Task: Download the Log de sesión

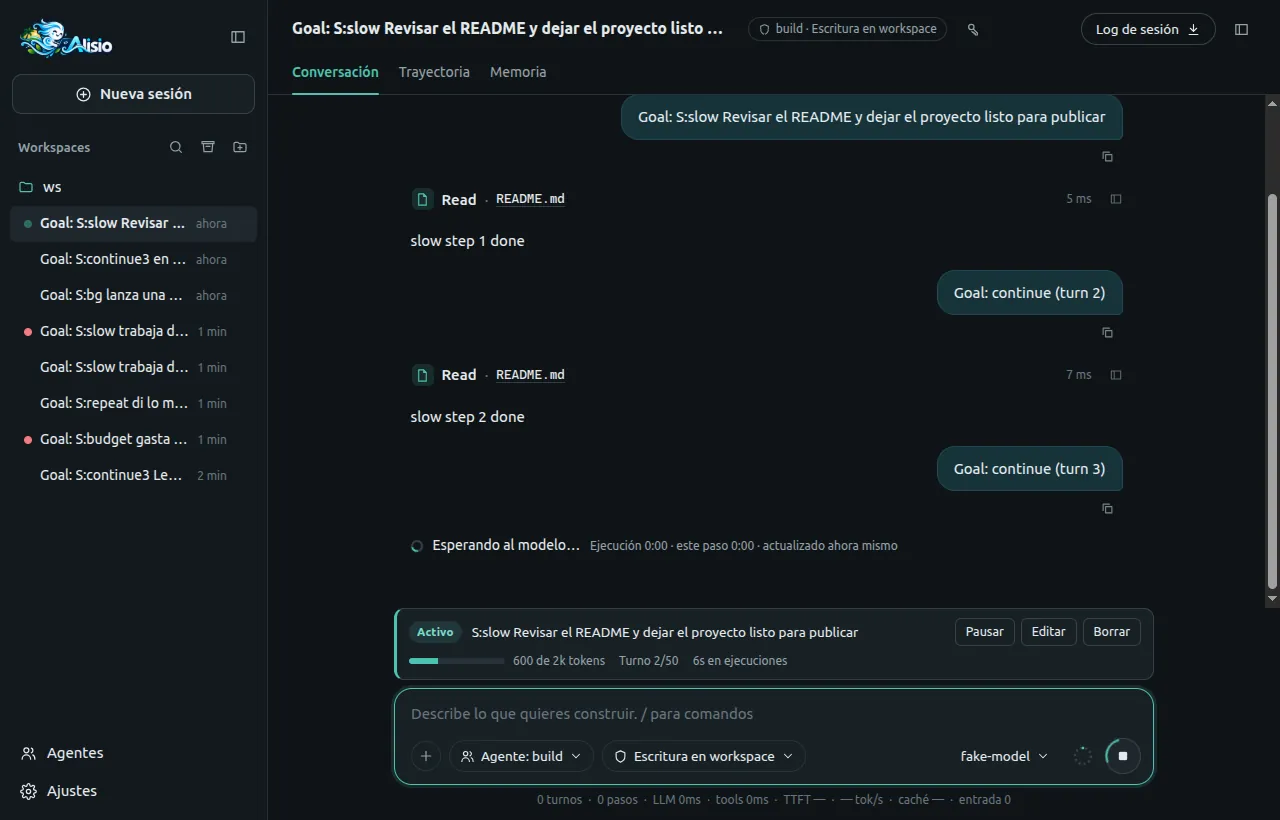Action: 1148,30
